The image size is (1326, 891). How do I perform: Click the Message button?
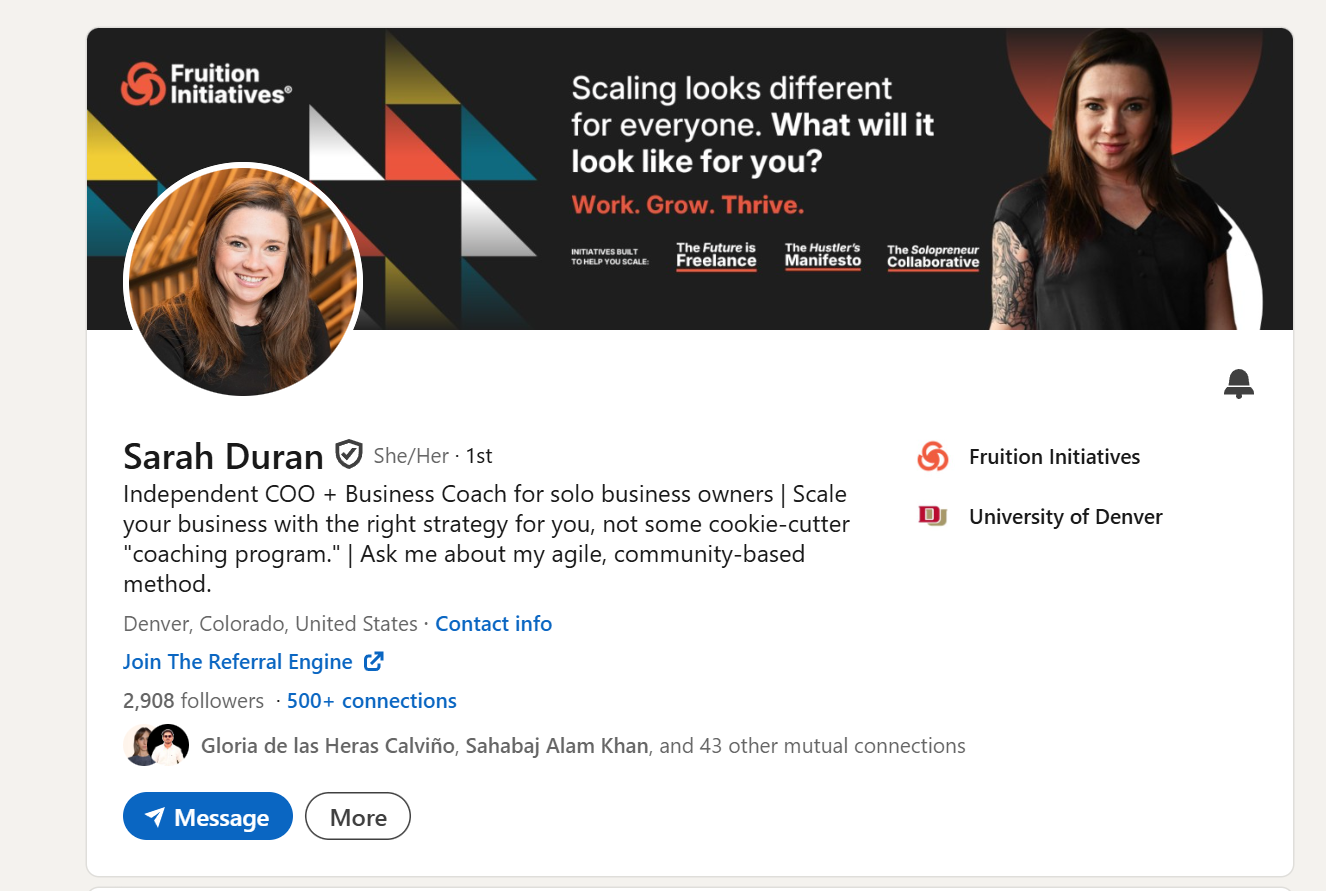(207, 816)
